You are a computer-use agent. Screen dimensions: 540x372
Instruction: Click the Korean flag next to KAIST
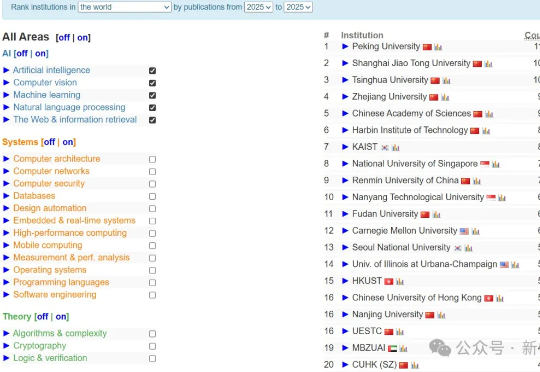[x=385, y=147]
